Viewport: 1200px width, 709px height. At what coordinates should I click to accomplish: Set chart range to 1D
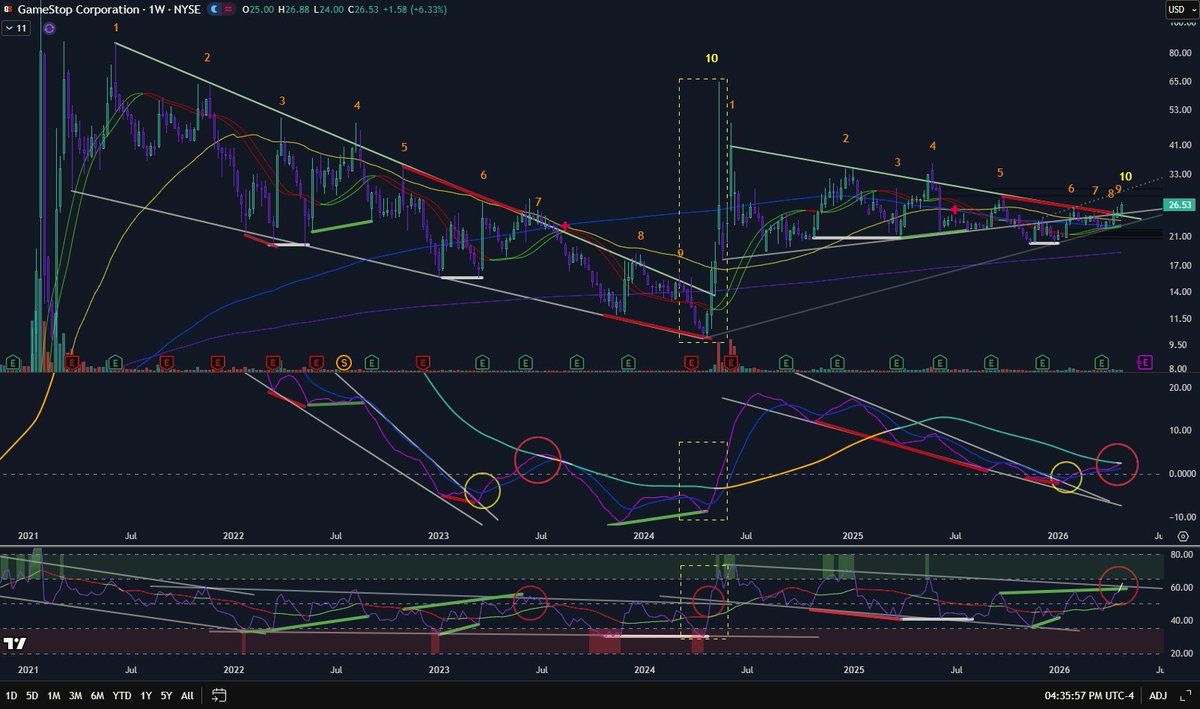click(12, 694)
